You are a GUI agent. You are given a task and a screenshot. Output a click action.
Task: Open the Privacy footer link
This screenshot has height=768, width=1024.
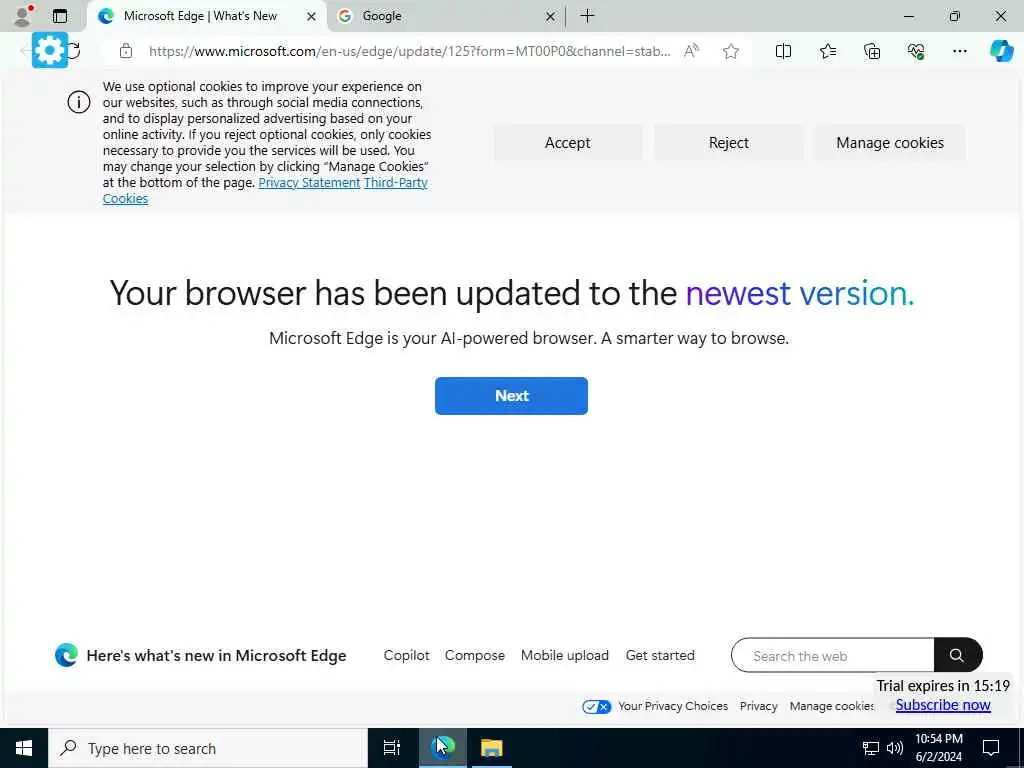pyautogui.click(x=758, y=706)
